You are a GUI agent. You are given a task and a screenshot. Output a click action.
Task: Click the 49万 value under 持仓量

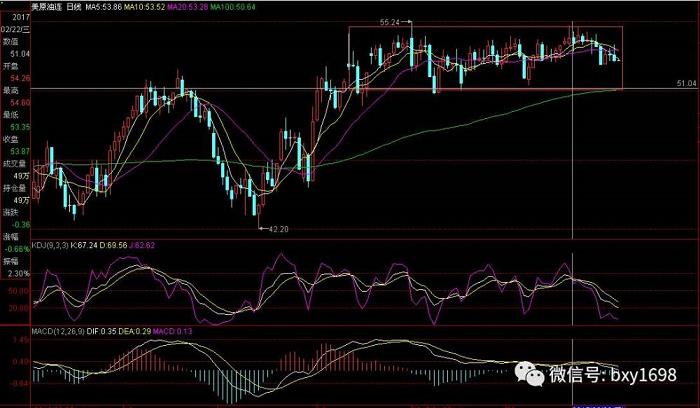click(21, 200)
